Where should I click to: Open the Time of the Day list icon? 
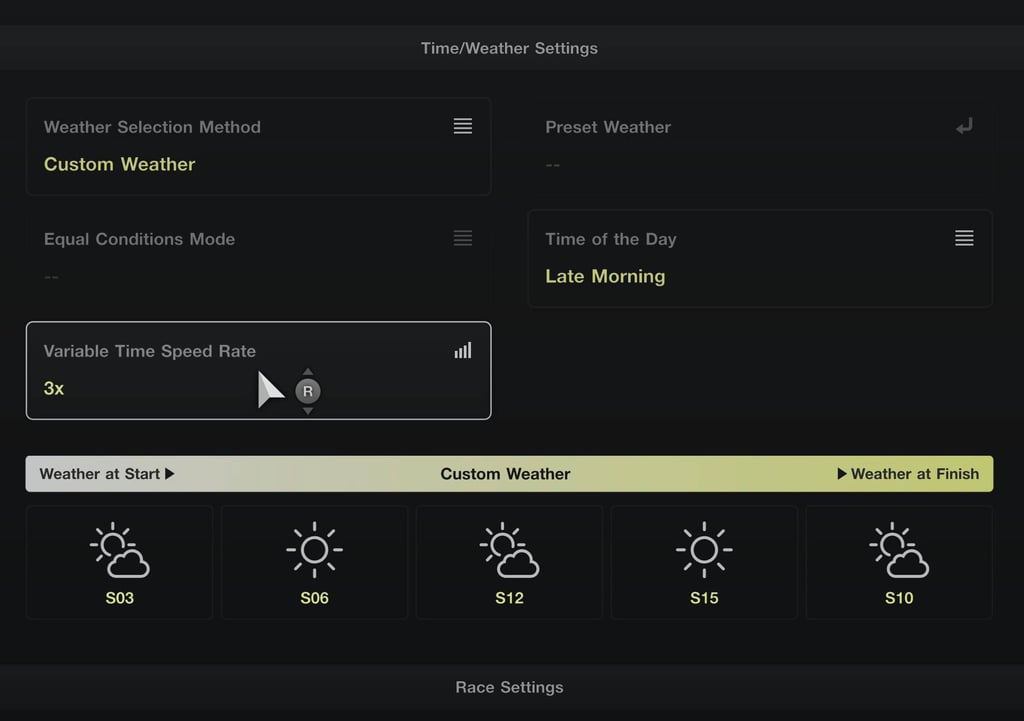pos(964,238)
